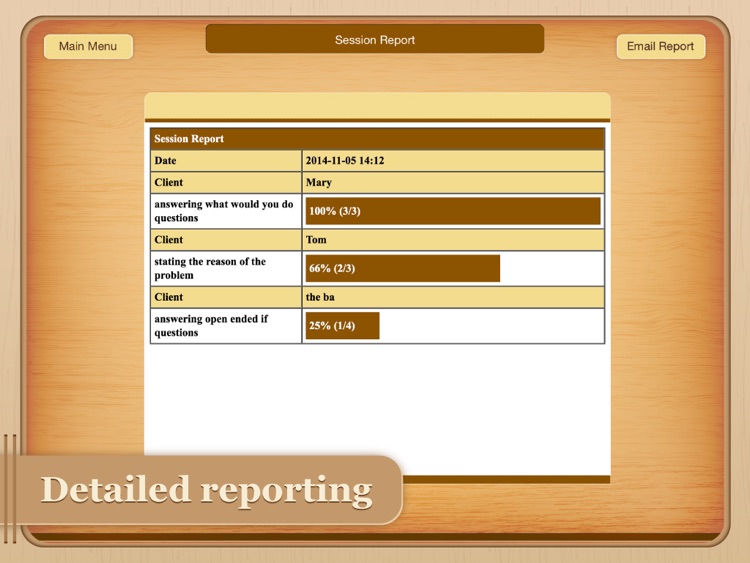The image size is (750, 563).
Task: Click the Detailed reporting caption banner
Action: coord(201,490)
